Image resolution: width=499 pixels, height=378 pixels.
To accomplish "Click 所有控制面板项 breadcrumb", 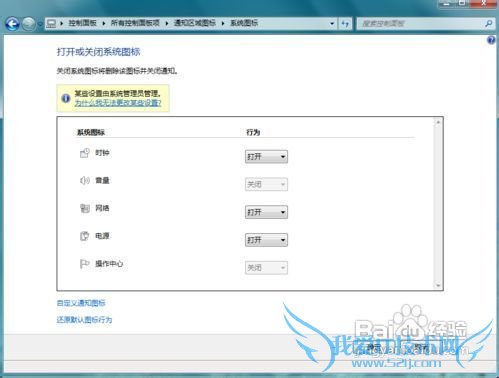I will coord(135,23).
